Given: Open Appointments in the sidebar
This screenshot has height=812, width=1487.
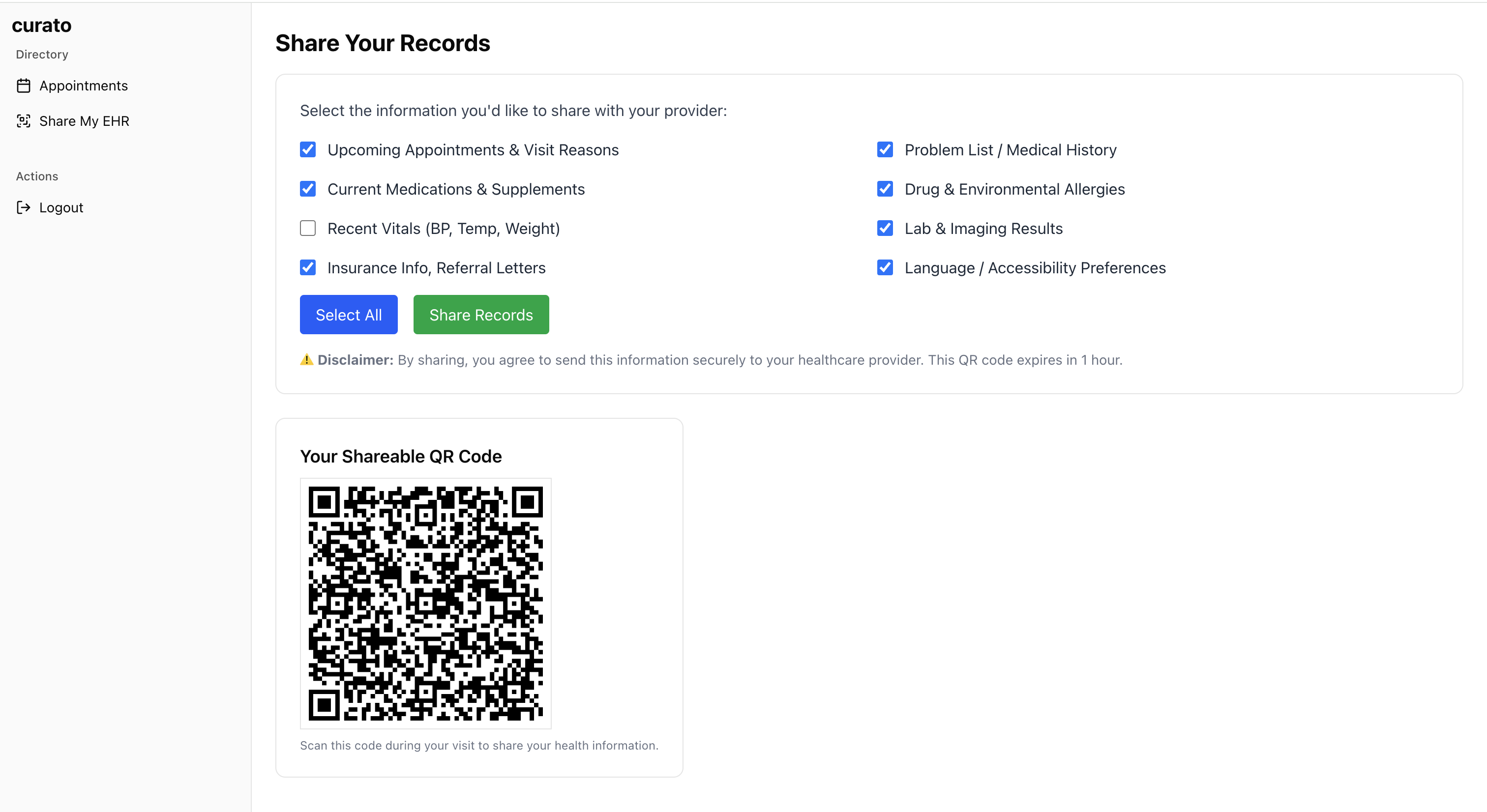Looking at the screenshot, I should pyautogui.click(x=83, y=86).
